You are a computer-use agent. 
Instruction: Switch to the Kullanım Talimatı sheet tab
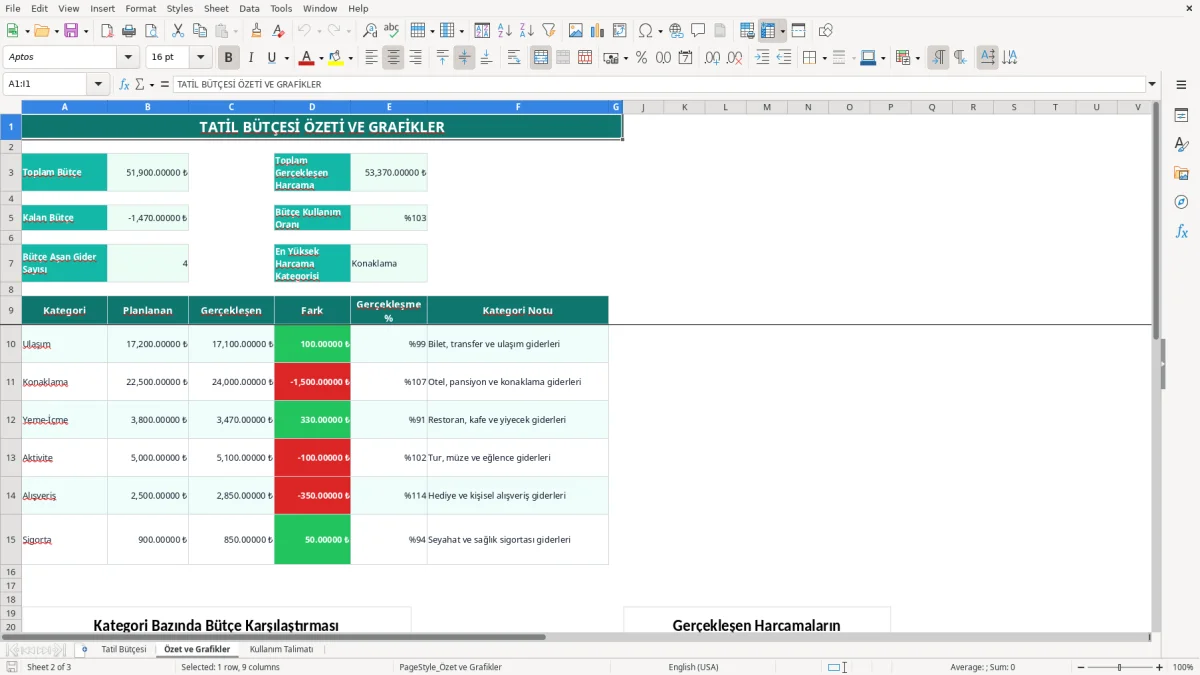281,649
